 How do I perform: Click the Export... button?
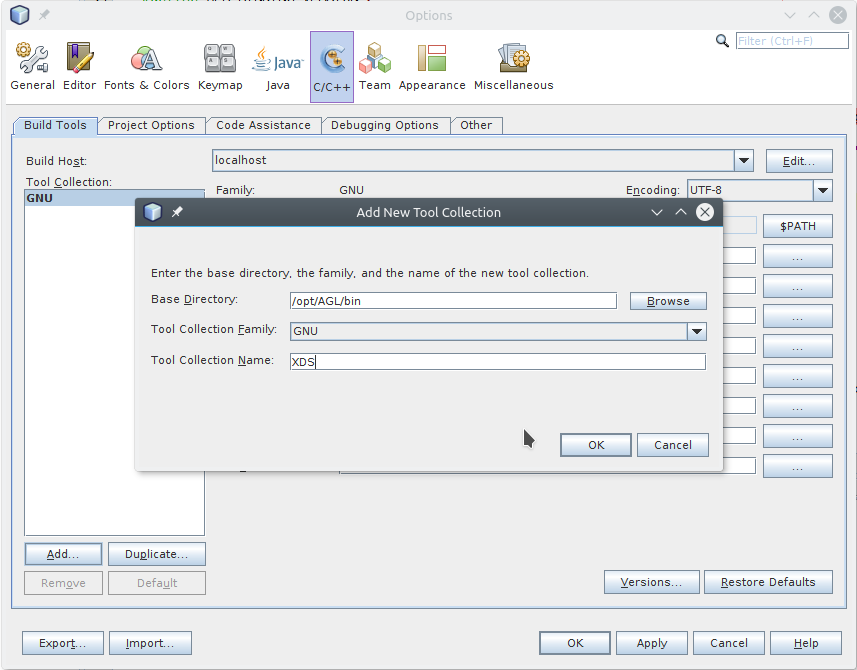coord(62,643)
